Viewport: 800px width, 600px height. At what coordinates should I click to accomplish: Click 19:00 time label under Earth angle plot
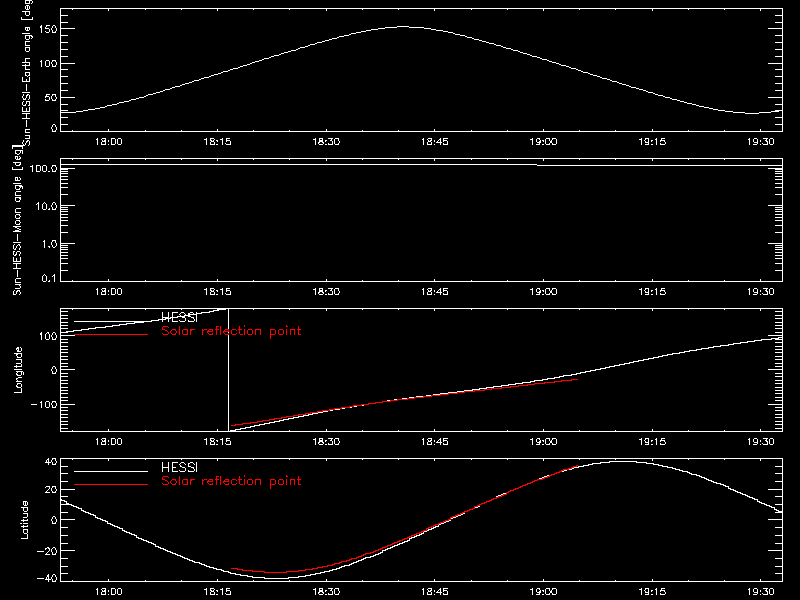tap(543, 142)
